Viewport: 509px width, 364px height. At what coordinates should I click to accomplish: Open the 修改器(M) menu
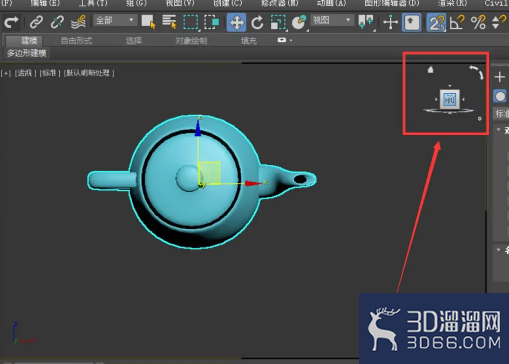(x=279, y=3)
